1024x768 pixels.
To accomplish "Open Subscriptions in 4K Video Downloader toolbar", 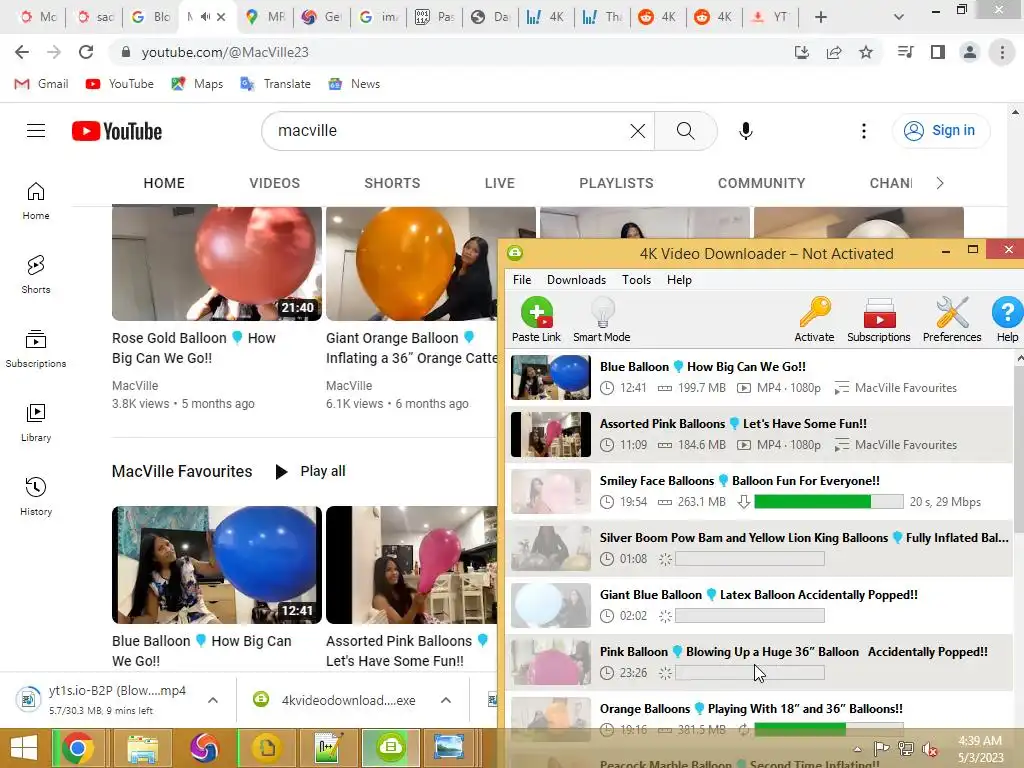I will [878, 319].
